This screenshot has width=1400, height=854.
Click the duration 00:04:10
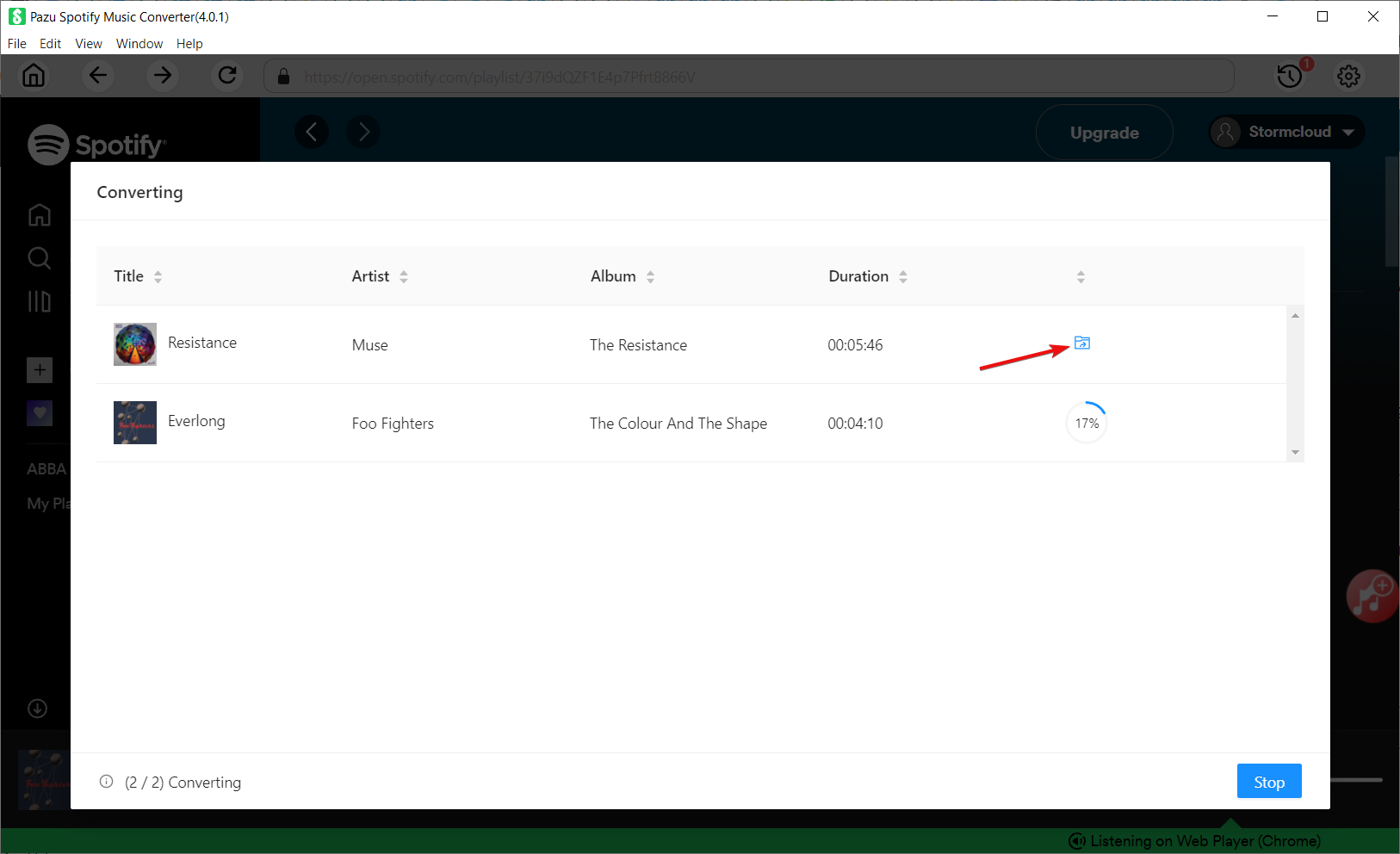[x=856, y=424]
